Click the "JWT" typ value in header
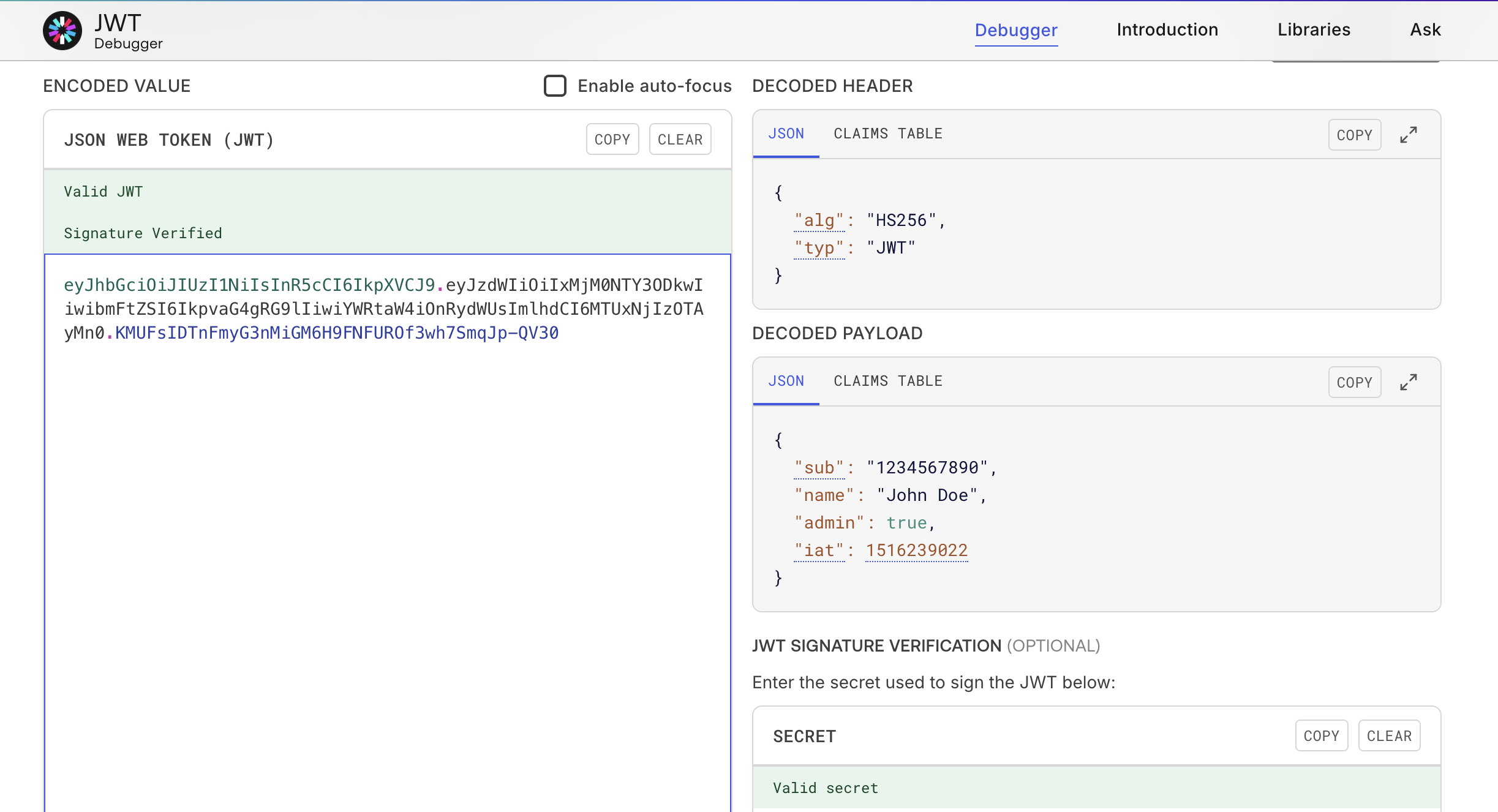This screenshot has width=1498, height=812. 891,248
